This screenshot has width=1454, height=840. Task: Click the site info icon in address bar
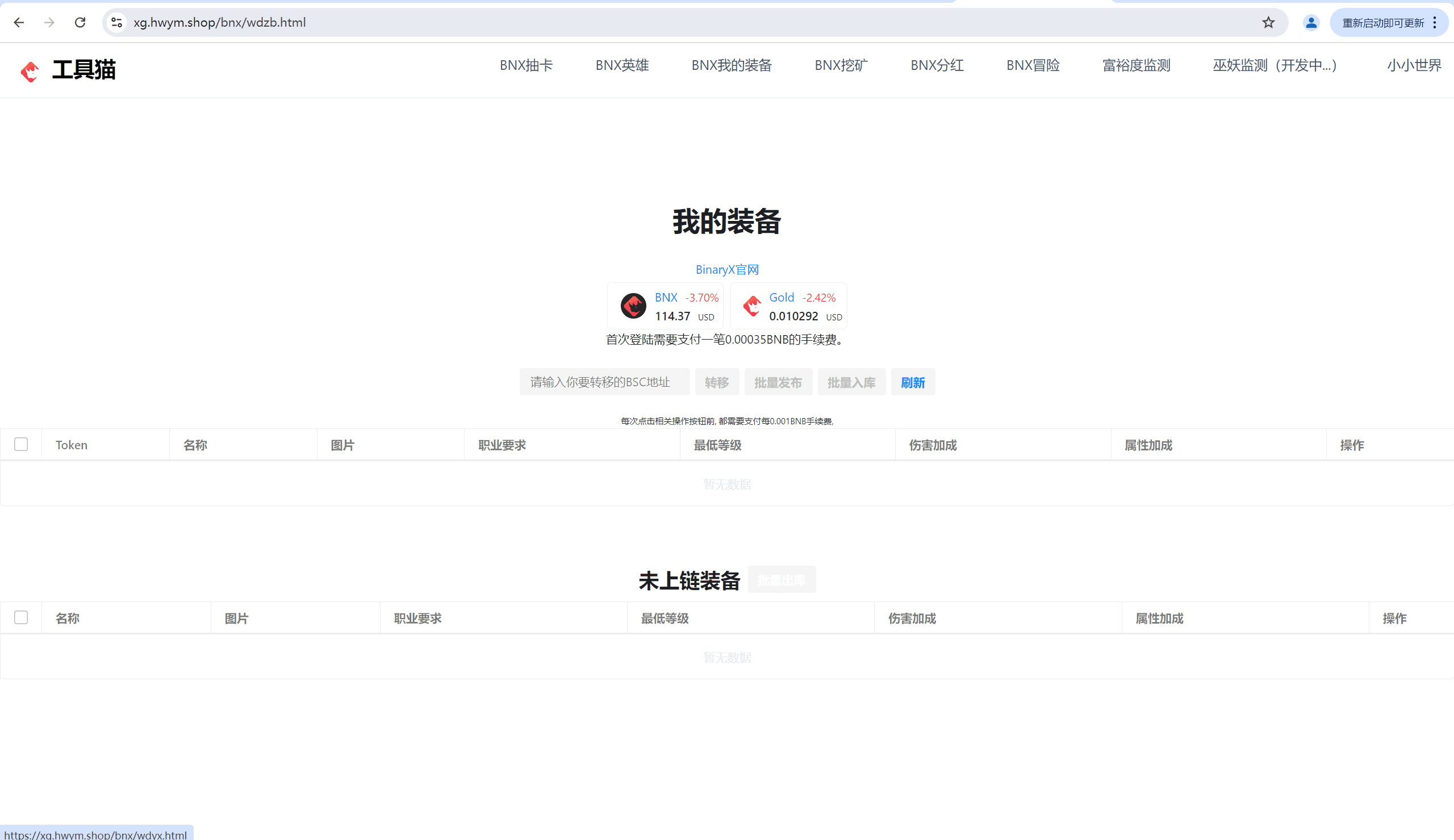point(117,23)
